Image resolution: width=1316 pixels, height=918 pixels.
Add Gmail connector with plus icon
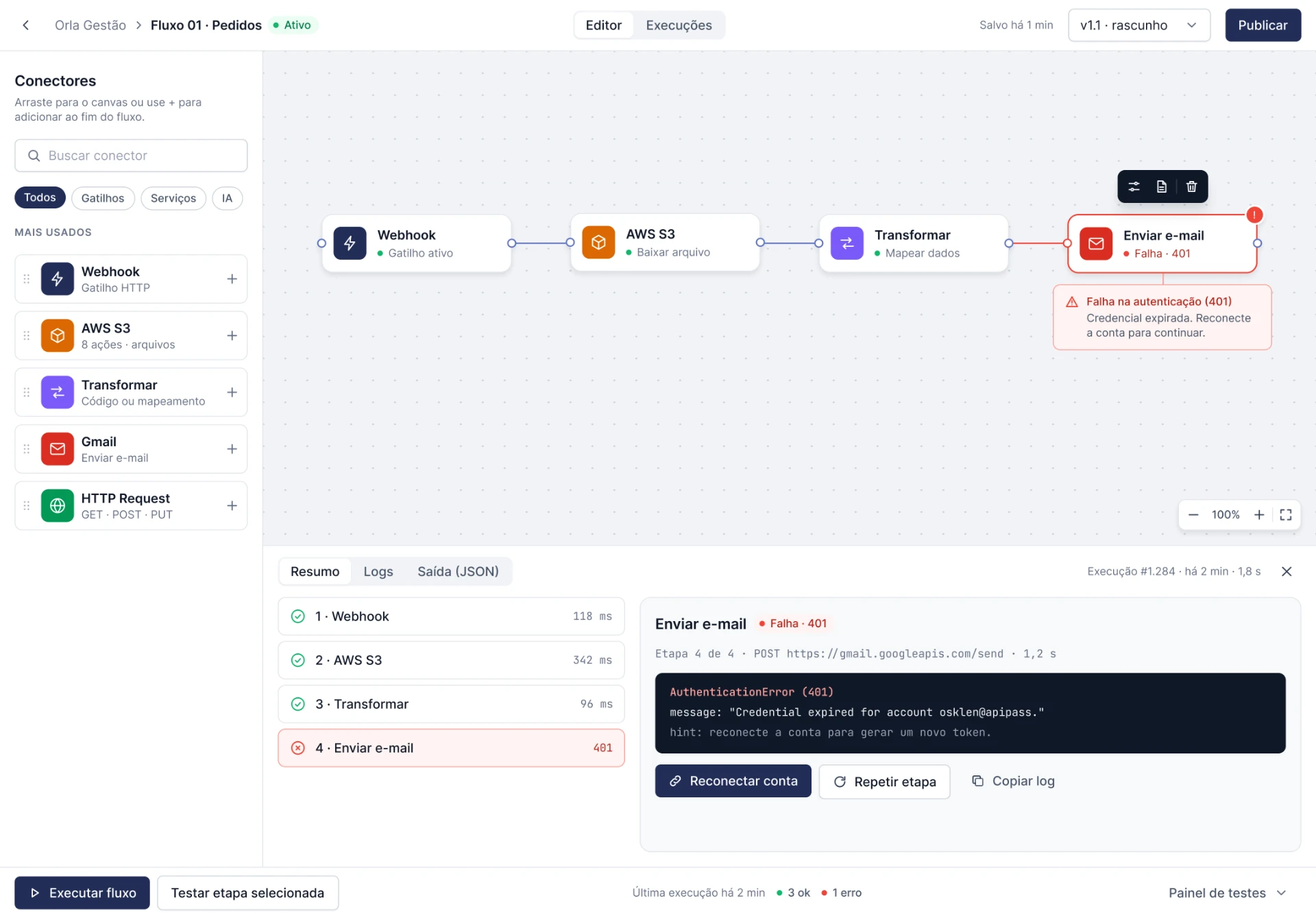(x=232, y=449)
